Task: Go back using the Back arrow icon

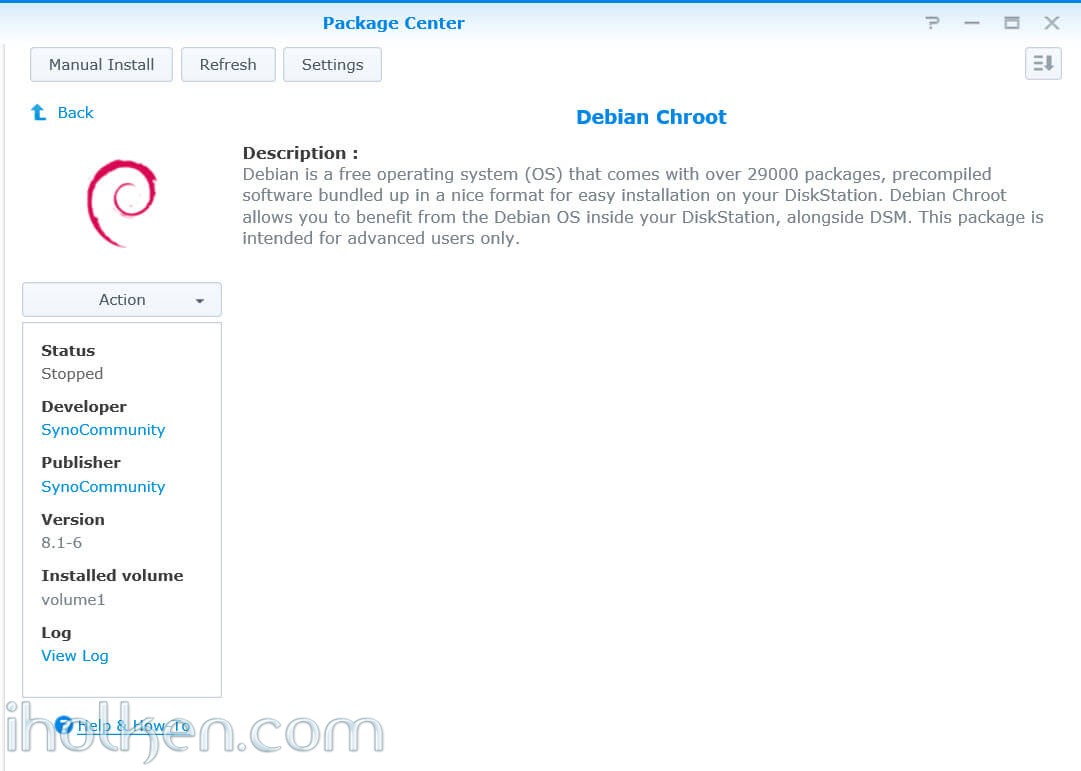Action: click(x=39, y=112)
